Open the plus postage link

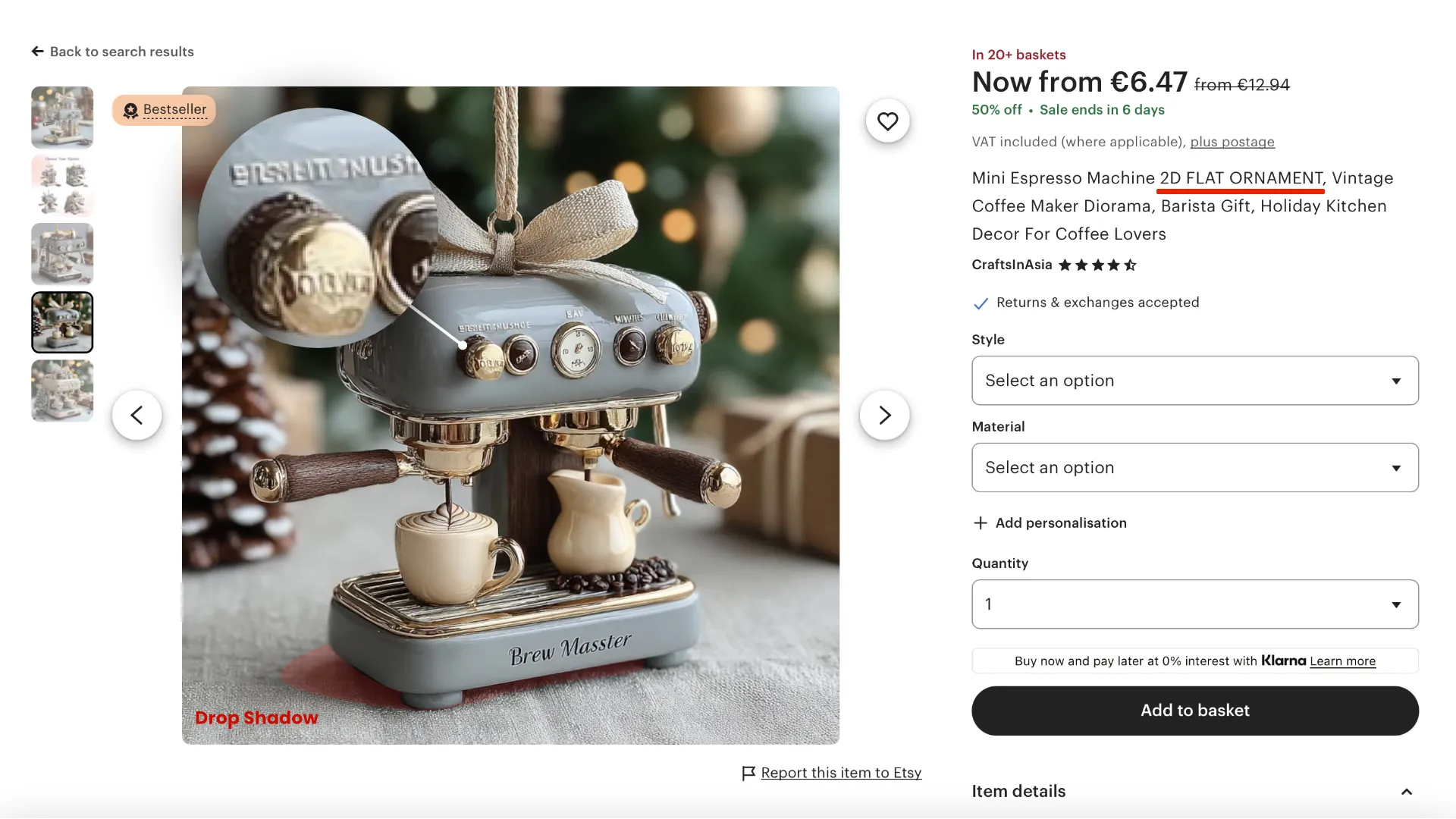coord(1232,142)
